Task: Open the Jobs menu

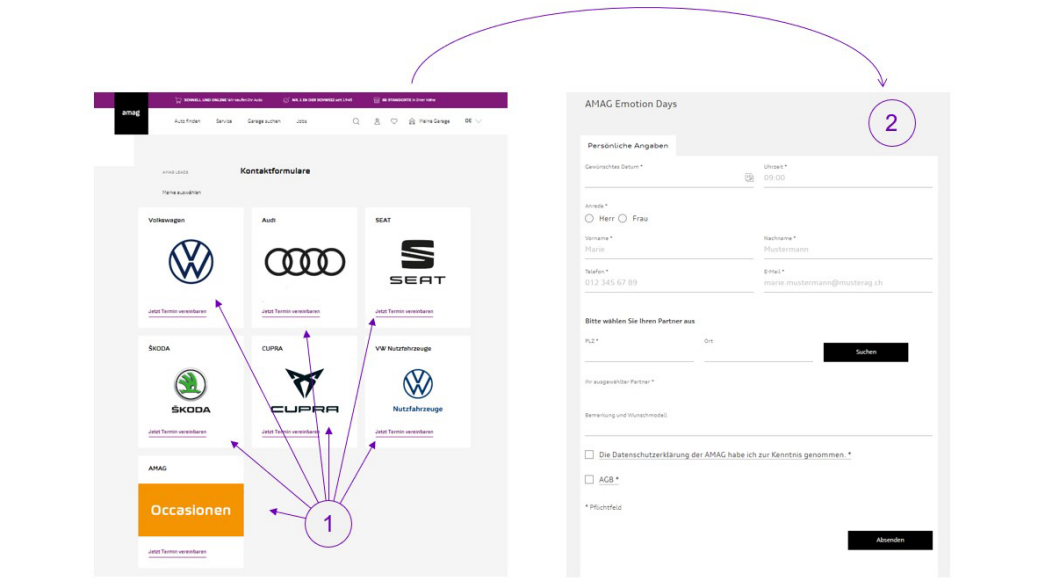Action: click(x=301, y=121)
